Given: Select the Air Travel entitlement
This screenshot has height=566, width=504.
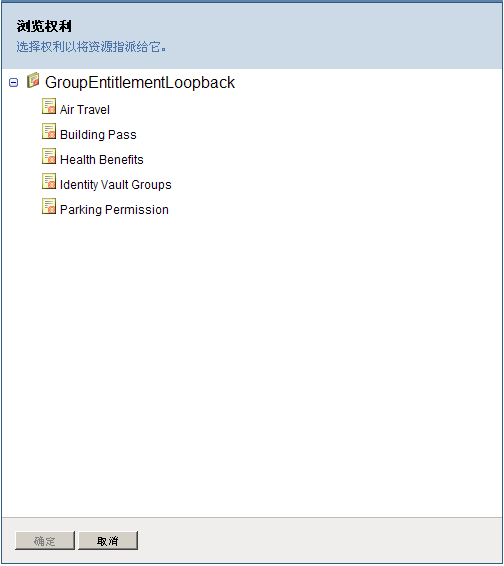Looking at the screenshot, I should pyautogui.click(x=85, y=109).
